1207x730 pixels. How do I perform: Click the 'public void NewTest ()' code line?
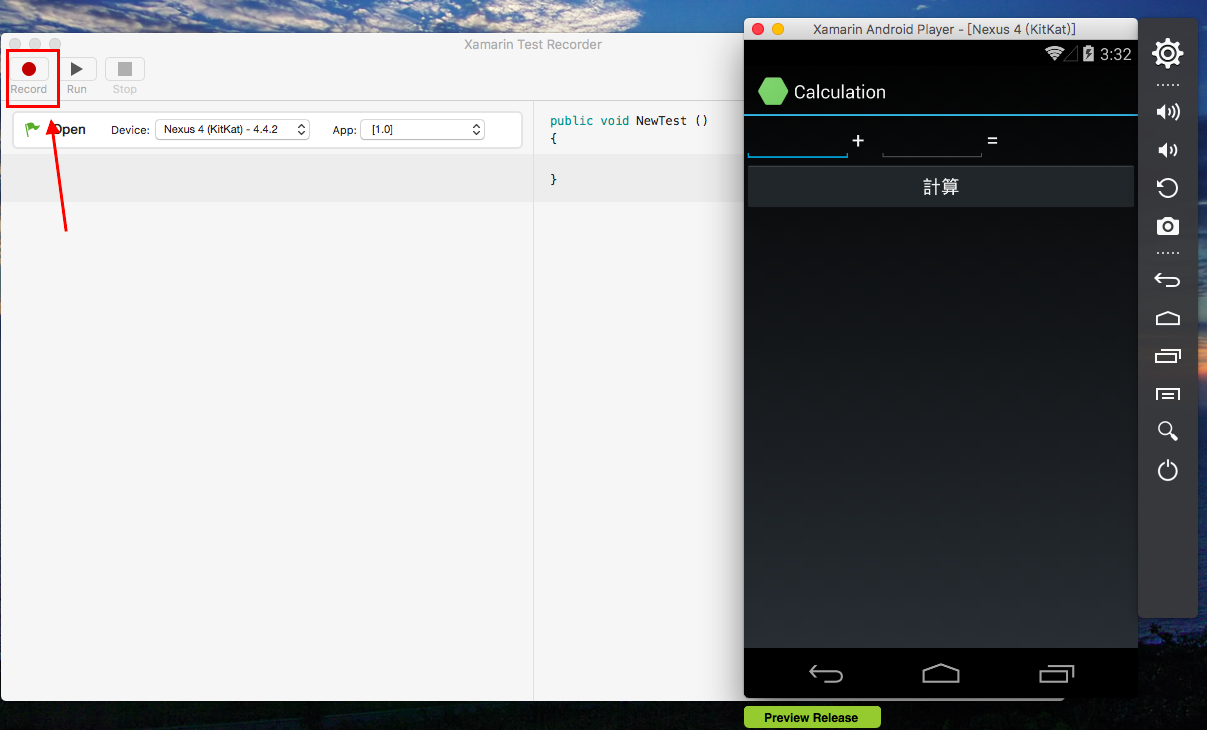(x=629, y=120)
